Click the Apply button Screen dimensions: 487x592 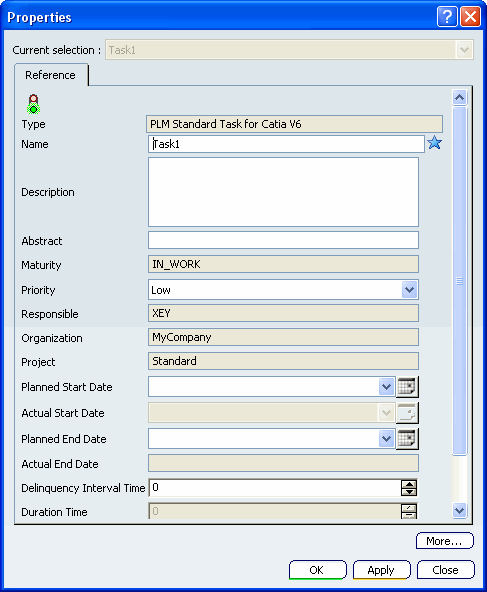[x=381, y=570]
